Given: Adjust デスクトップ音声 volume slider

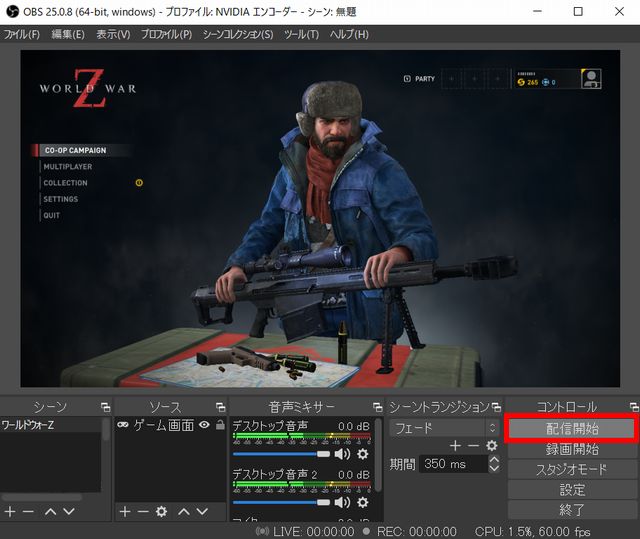Looking at the screenshot, I should [281, 454].
